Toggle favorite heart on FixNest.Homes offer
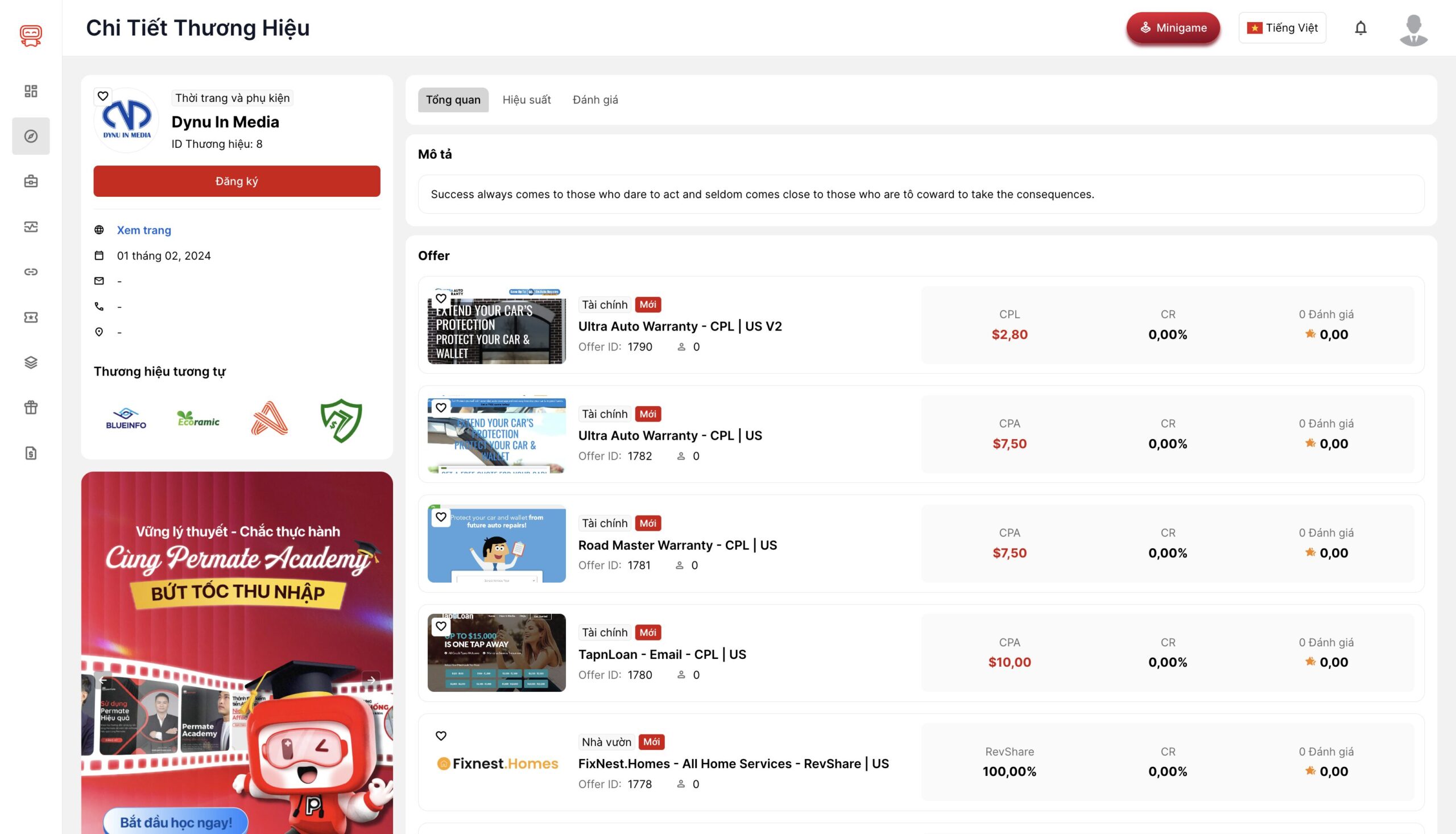 (441, 736)
